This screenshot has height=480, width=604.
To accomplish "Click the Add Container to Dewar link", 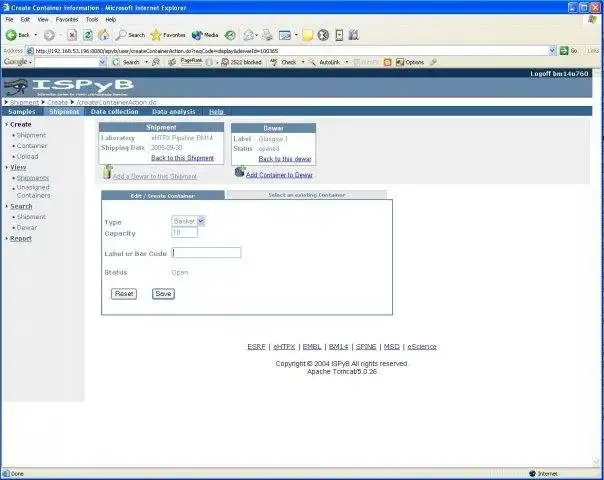I will (279, 175).
